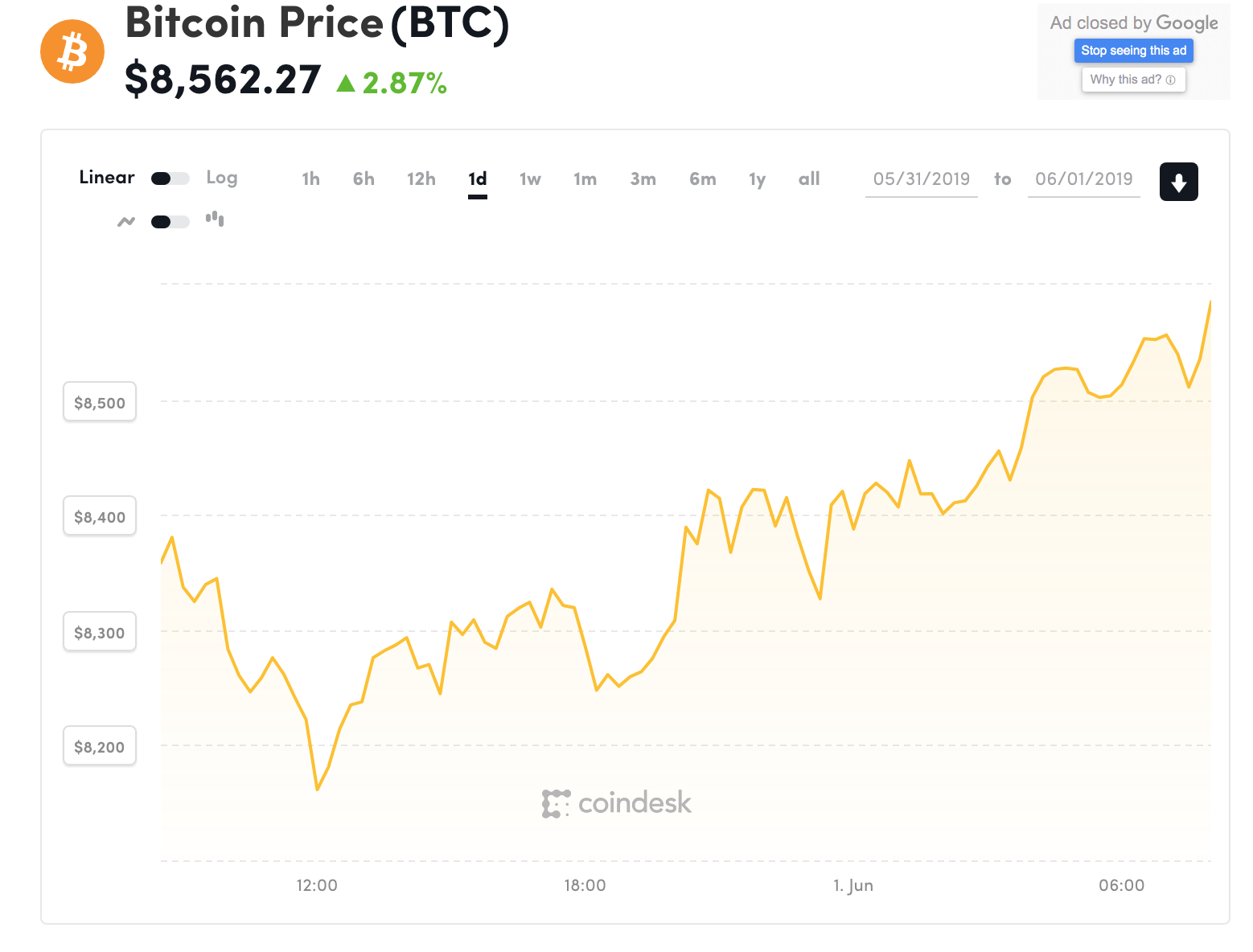Click the $8,500 price axis label
1253x952 pixels.
click(x=99, y=401)
